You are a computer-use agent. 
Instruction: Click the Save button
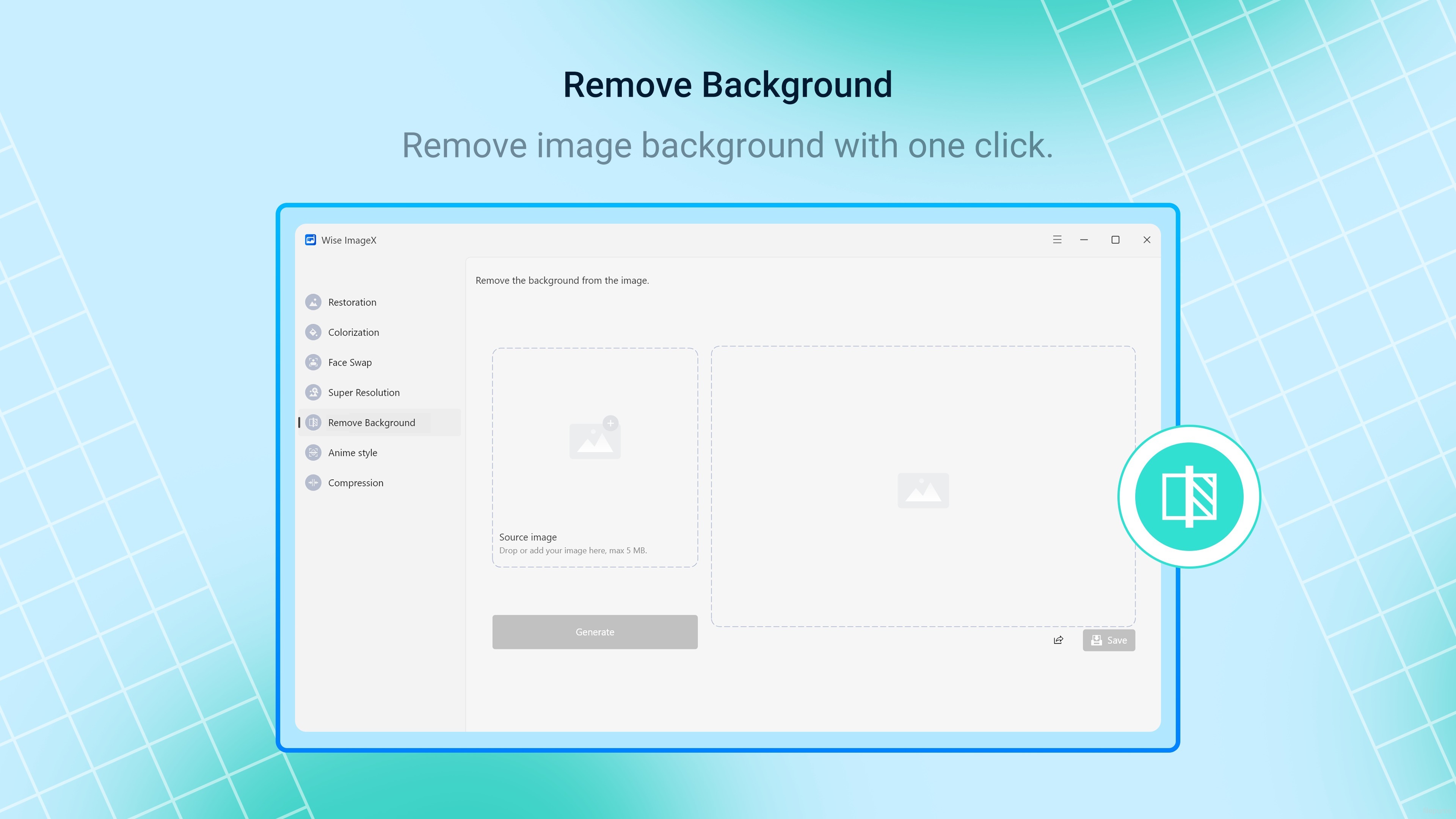(1108, 640)
